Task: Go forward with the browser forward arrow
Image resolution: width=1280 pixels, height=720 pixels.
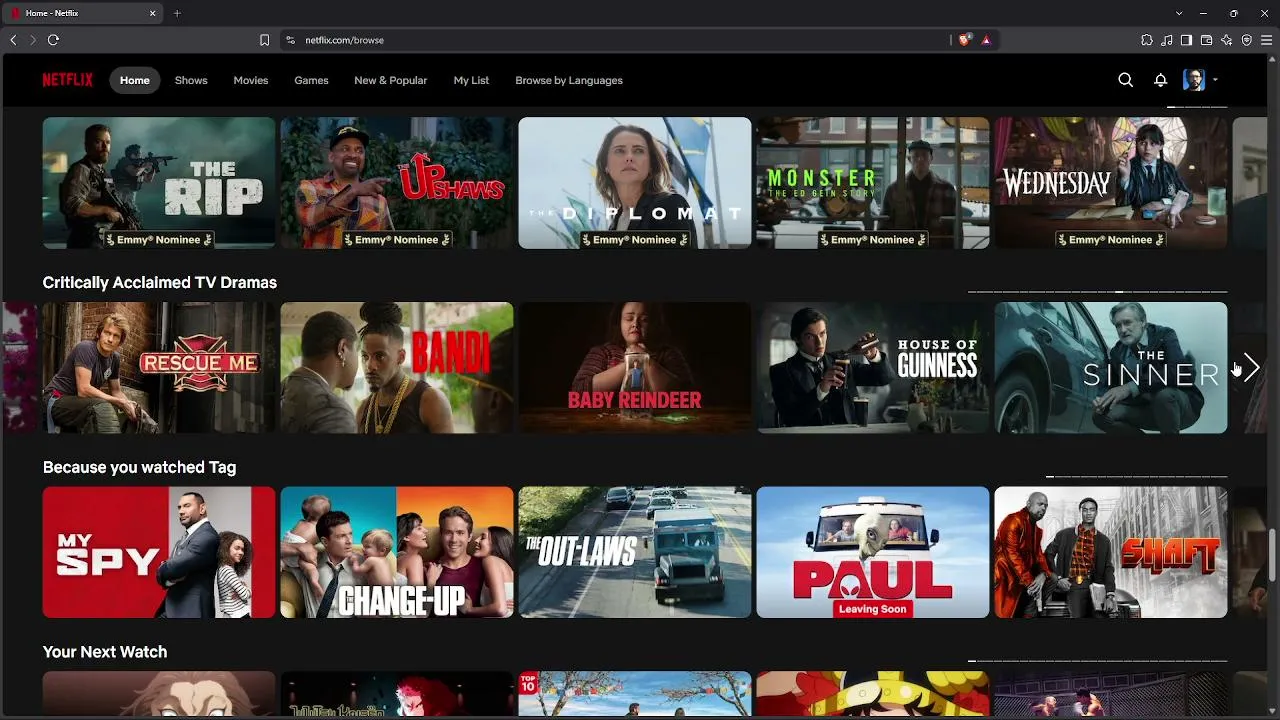Action: pos(33,40)
